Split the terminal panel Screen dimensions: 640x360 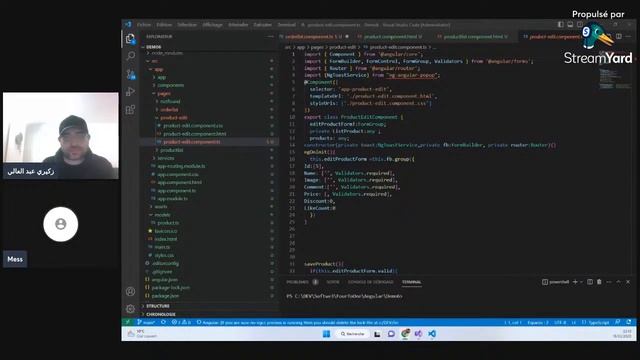point(590,282)
